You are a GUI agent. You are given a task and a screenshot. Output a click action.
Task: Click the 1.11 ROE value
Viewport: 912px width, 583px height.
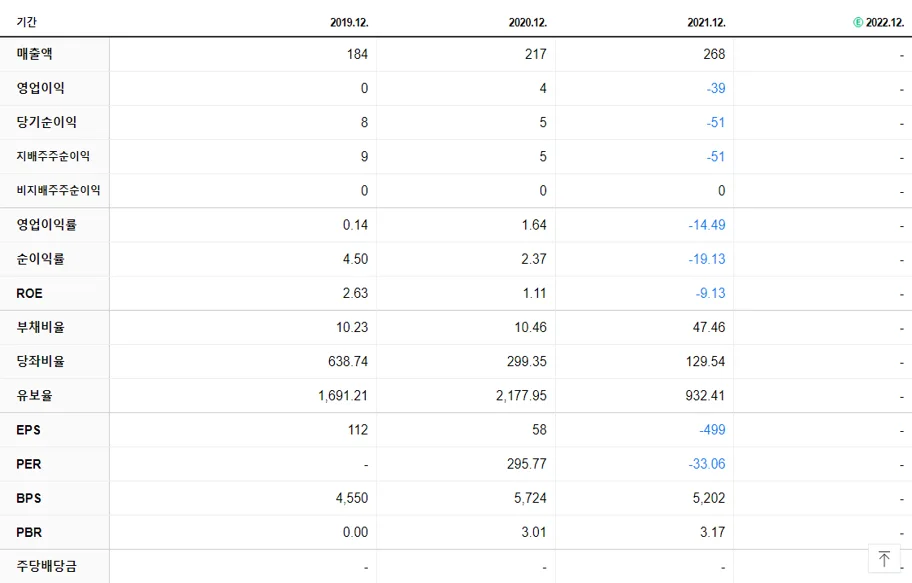(535, 293)
